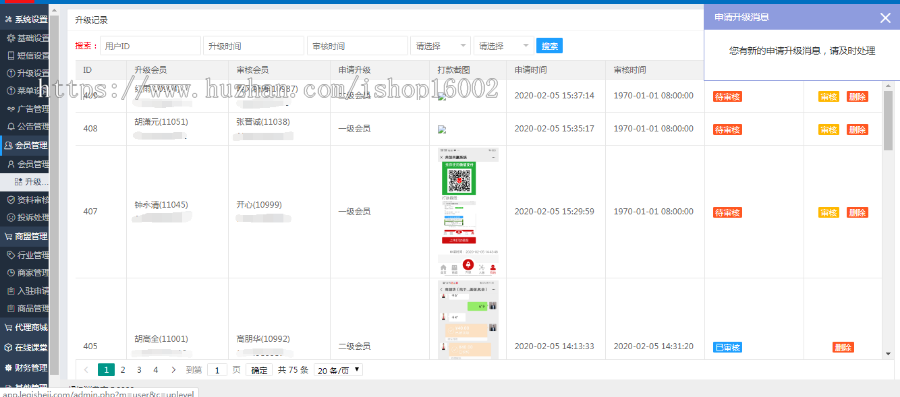The height and width of the screenshot is (397, 900).
Task: Click the table vertical scrollbar thumb
Action: (x=889, y=120)
